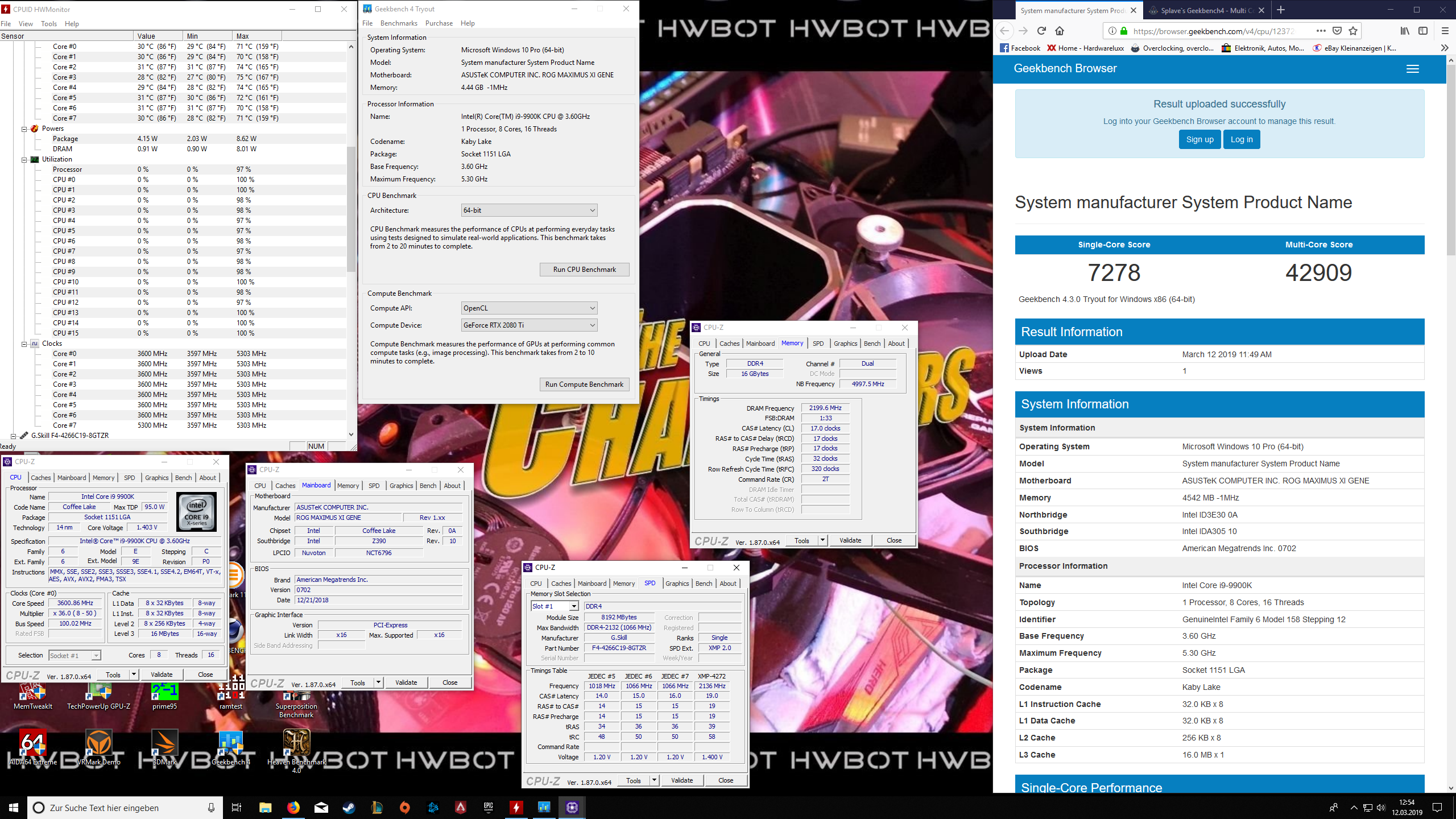Open Tools dropdown arrow in CPU-Z SPD window
1456x819 pixels.
tap(654, 780)
